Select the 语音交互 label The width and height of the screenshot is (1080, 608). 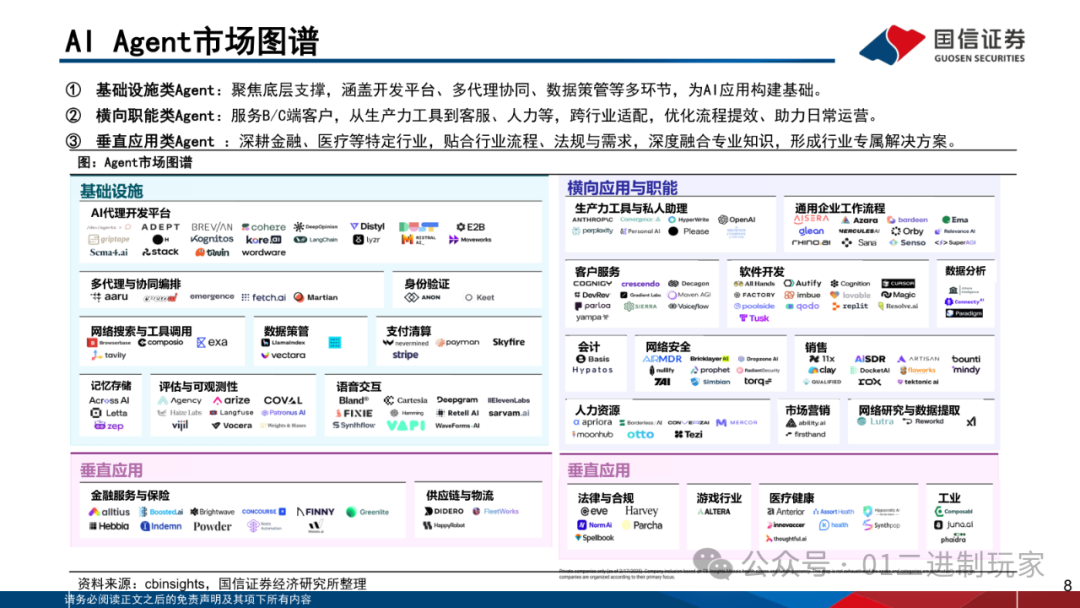358,386
